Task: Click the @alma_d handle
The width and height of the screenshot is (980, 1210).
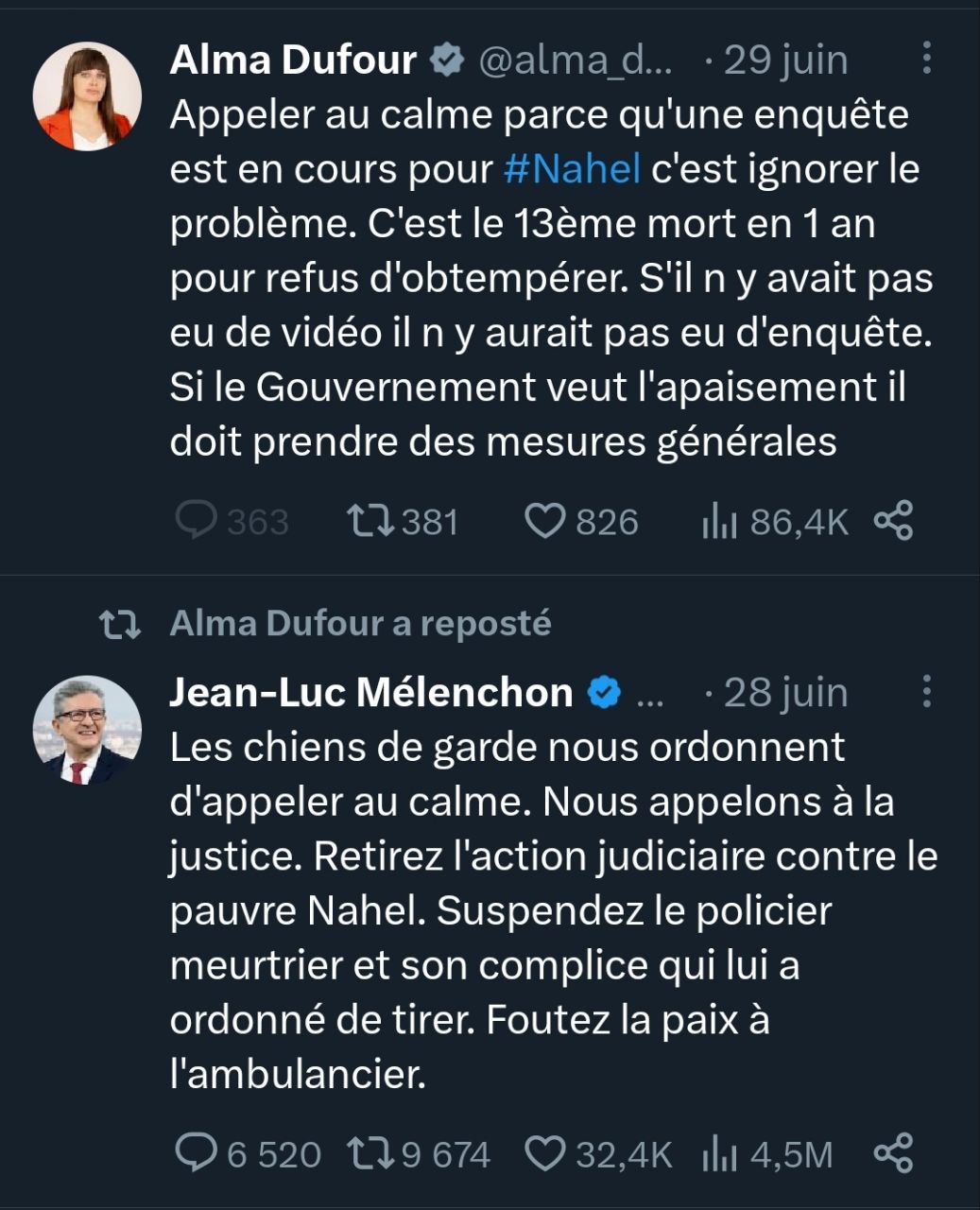Action: click(x=576, y=60)
